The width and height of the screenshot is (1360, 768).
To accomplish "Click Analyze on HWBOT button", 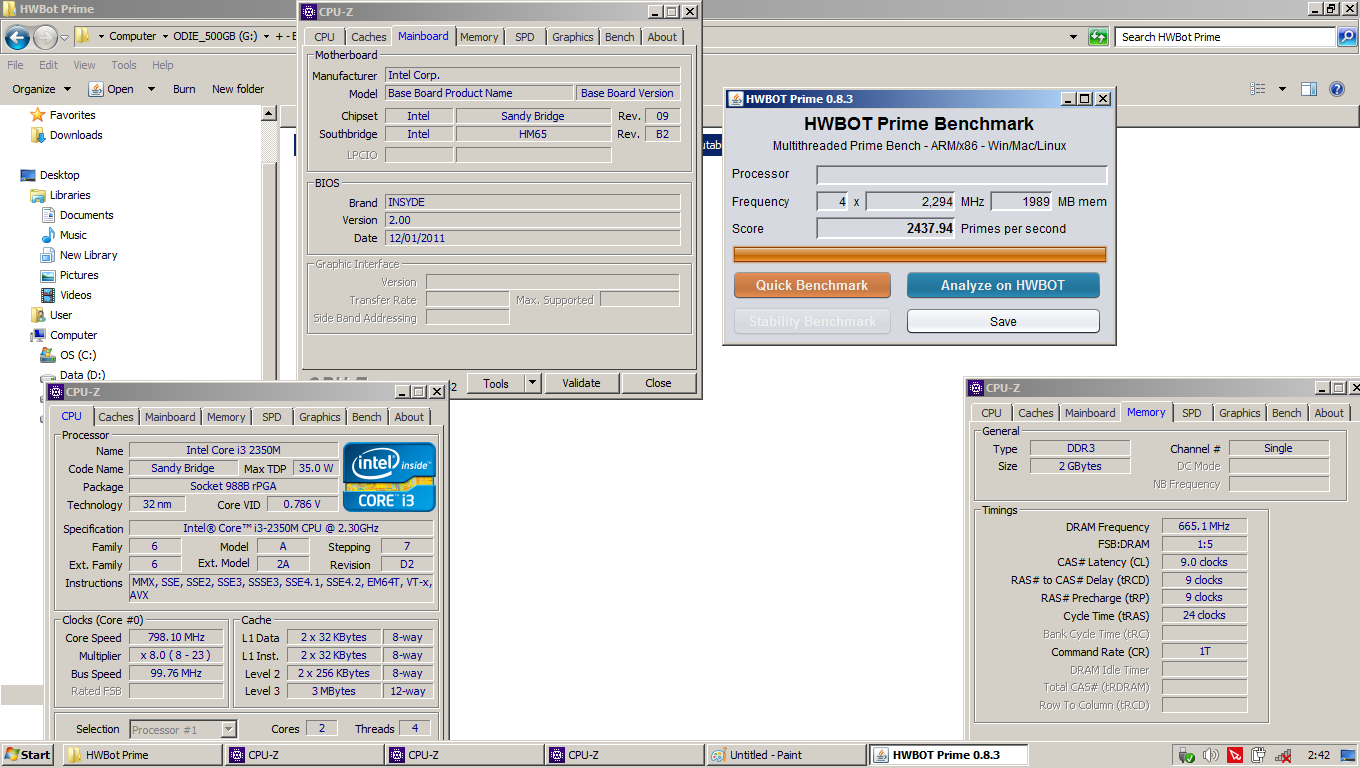I will point(1003,285).
